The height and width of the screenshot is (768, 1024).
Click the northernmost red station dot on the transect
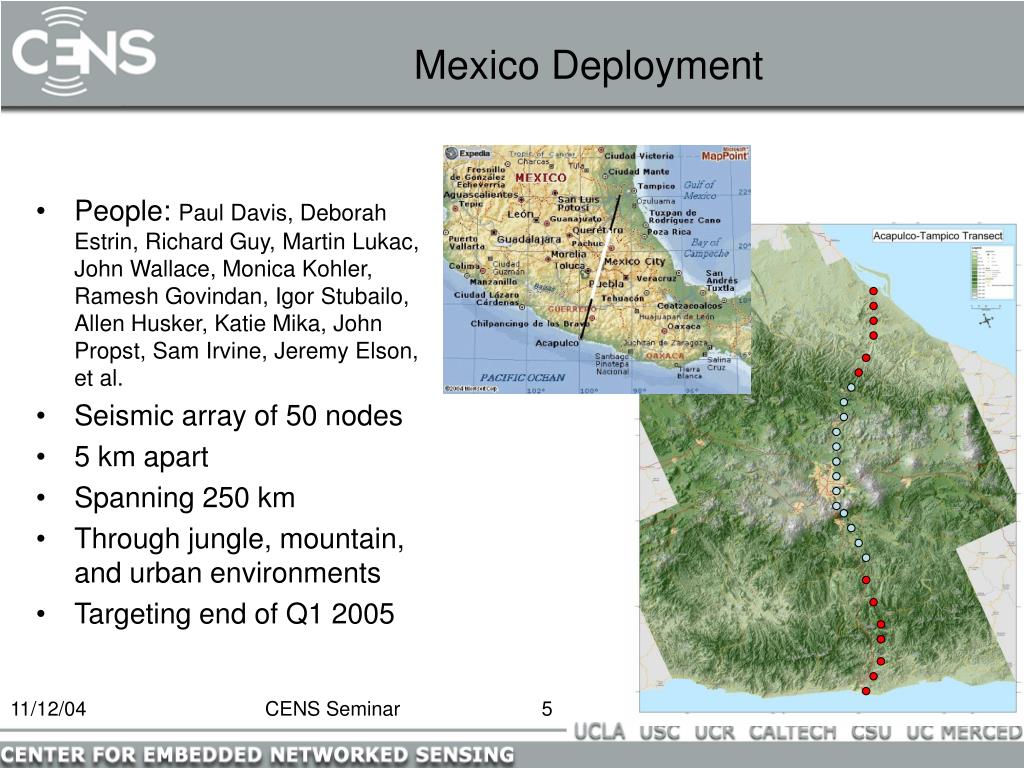pos(873,291)
